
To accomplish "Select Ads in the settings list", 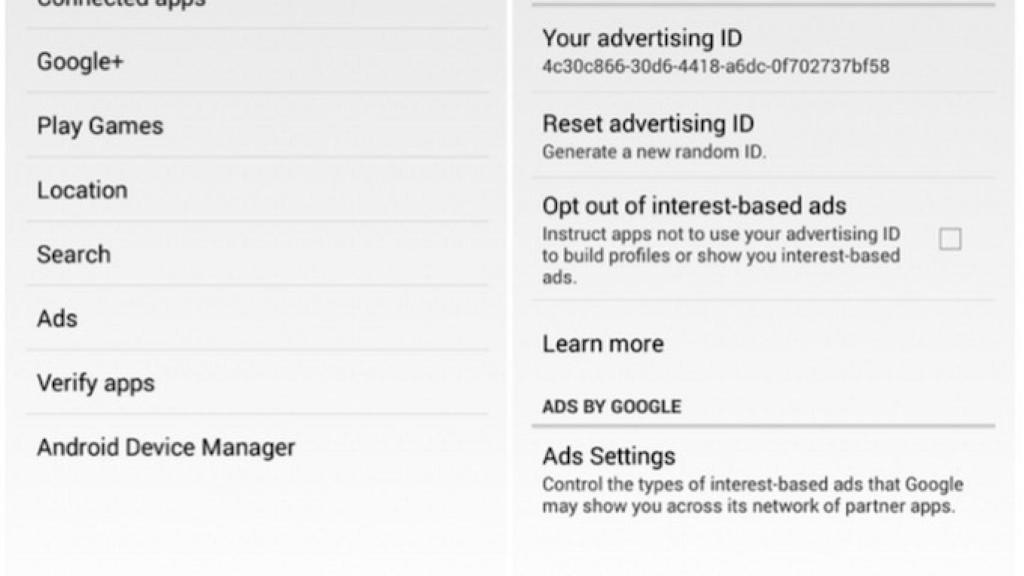I will point(55,318).
